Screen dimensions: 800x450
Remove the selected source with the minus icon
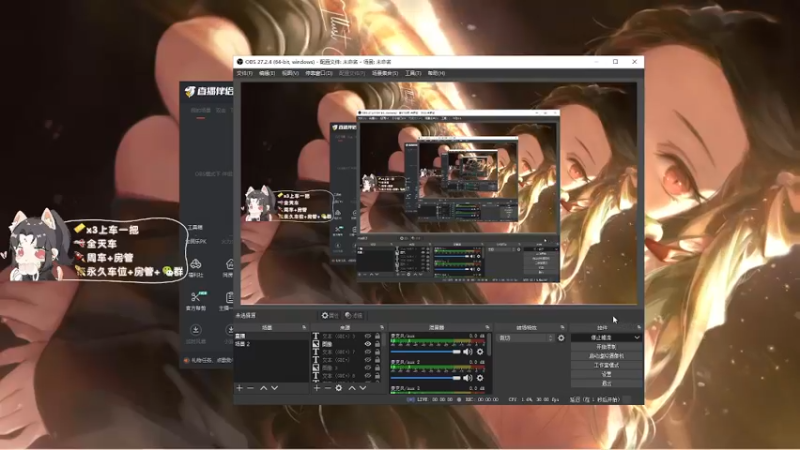pyautogui.click(x=328, y=388)
